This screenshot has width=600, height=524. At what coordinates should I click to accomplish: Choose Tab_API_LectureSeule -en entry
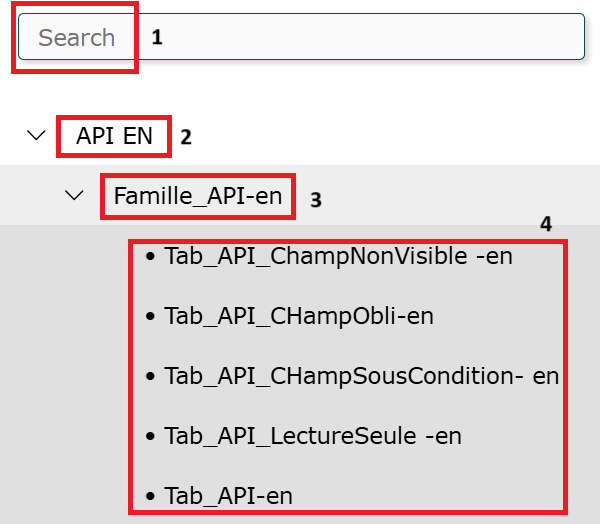pos(313,436)
